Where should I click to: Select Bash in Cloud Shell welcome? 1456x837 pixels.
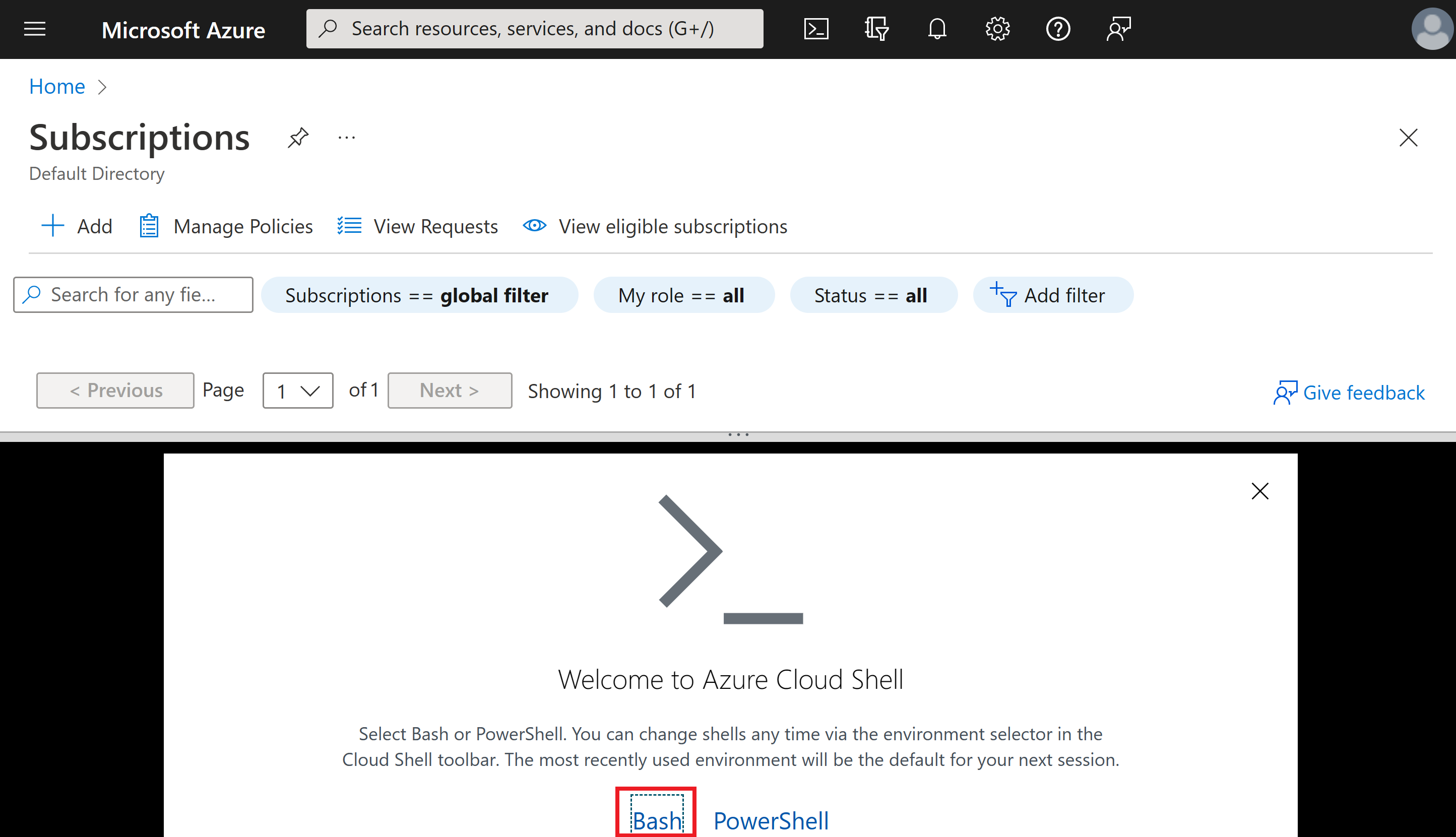pyautogui.click(x=657, y=820)
